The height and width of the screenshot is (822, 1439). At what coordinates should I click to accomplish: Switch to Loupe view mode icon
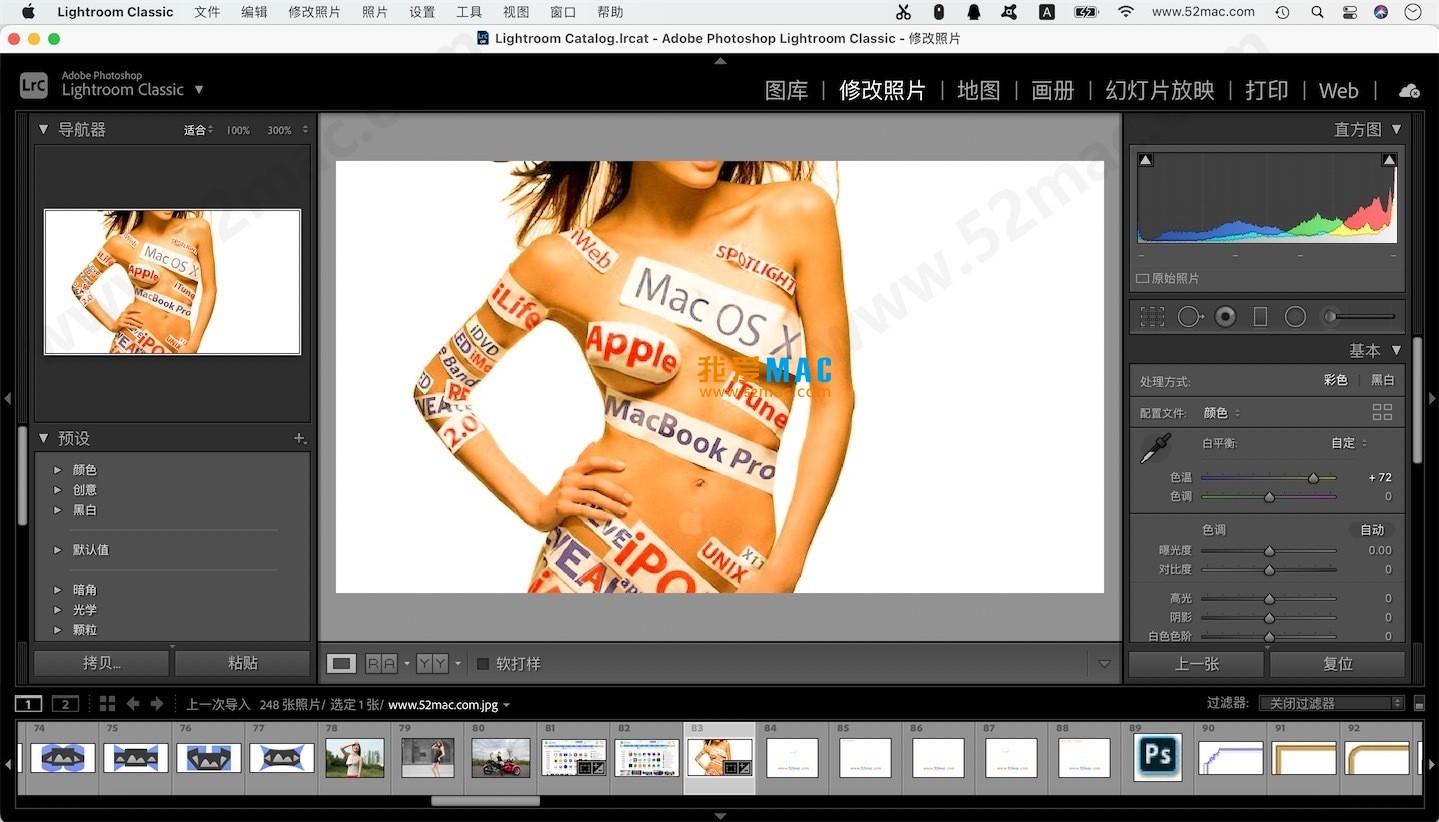[x=342, y=664]
